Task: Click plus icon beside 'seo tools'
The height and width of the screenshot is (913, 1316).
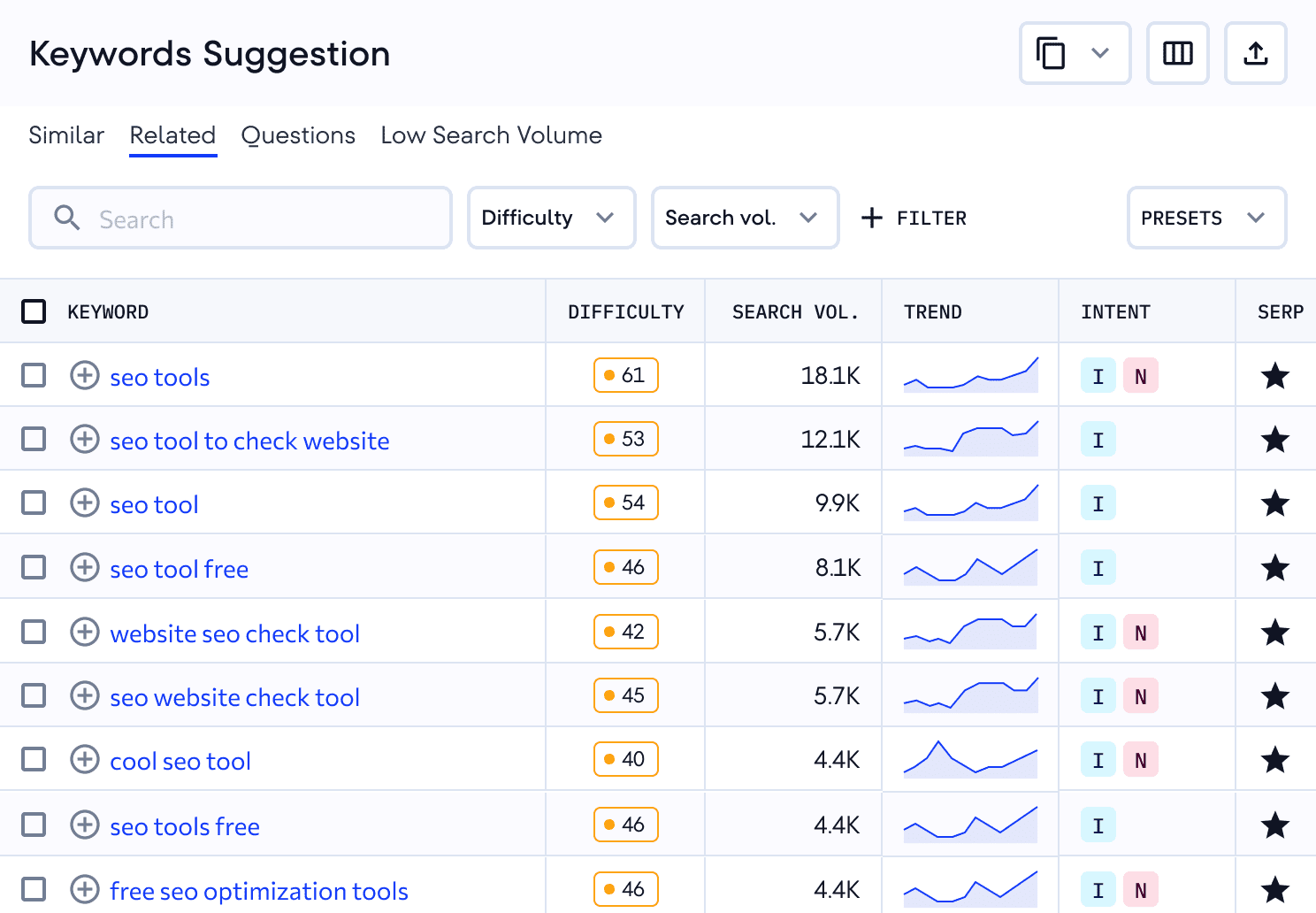Action: point(85,376)
